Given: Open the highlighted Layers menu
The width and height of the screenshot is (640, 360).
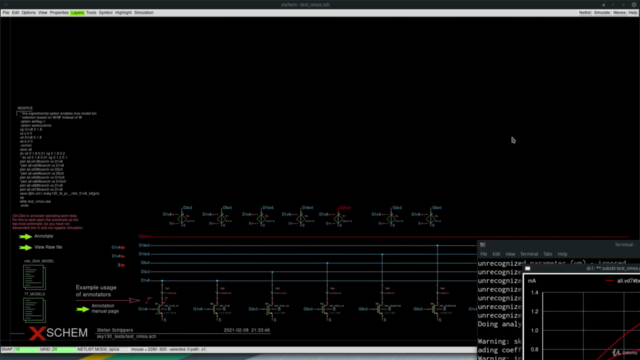Looking at the screenshot, I should 77,13.
